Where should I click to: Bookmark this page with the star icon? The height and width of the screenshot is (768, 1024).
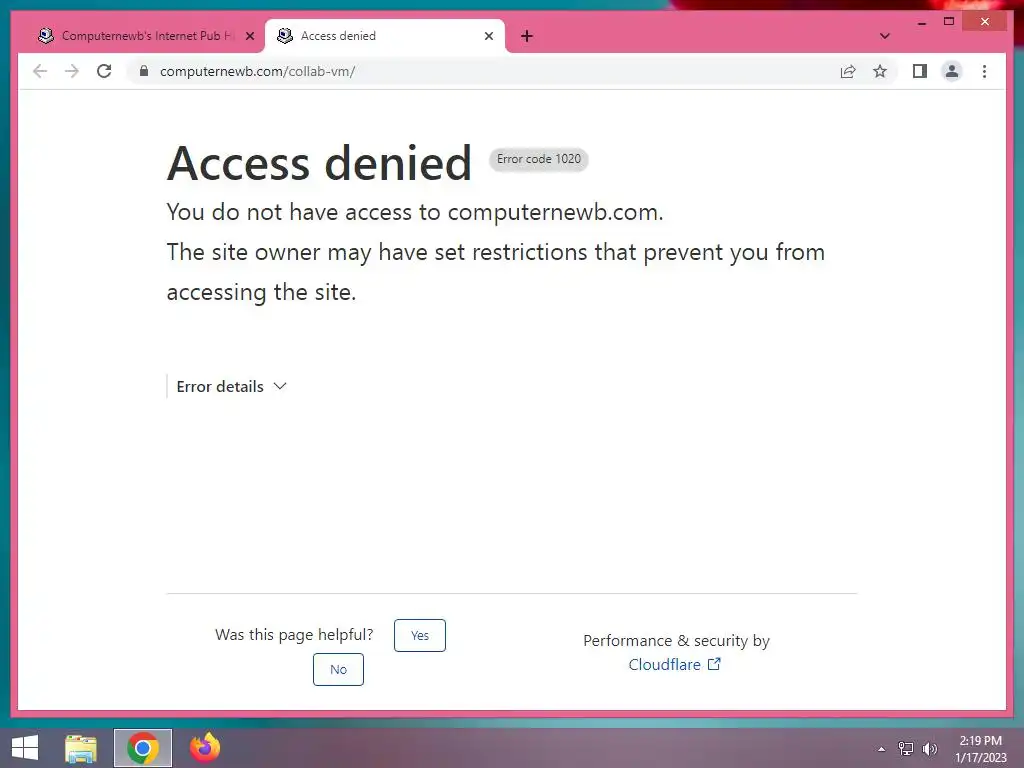880,71
